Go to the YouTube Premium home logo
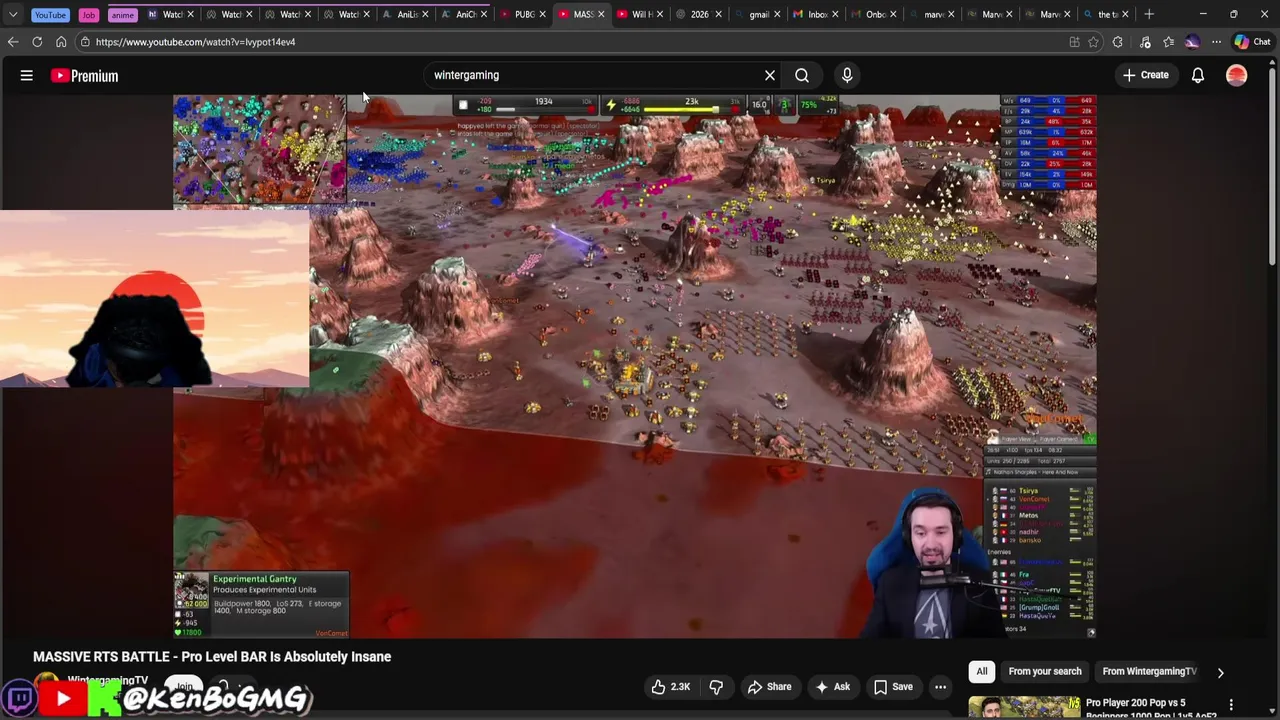Viewport: 1280px width, 720px height. (x=84, y=75)
